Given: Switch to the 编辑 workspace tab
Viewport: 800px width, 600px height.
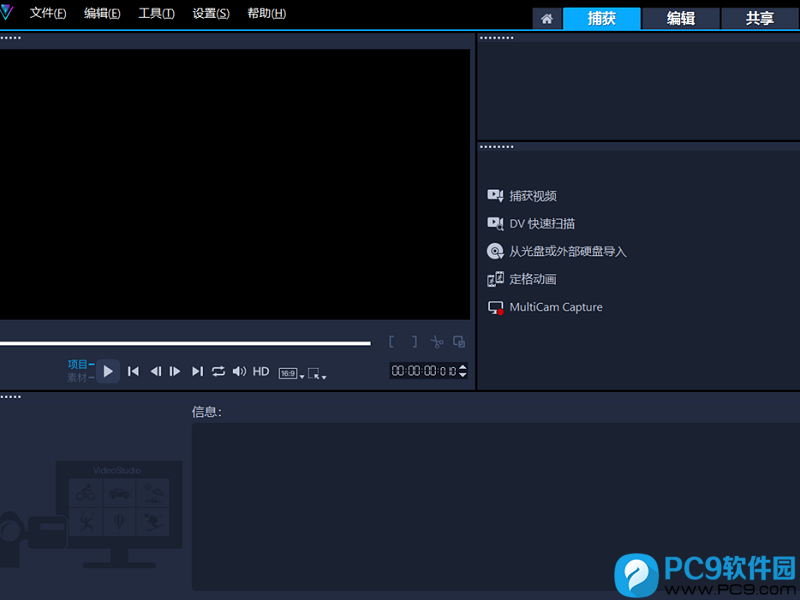Looking at the screenshot, I should (681, 18).
